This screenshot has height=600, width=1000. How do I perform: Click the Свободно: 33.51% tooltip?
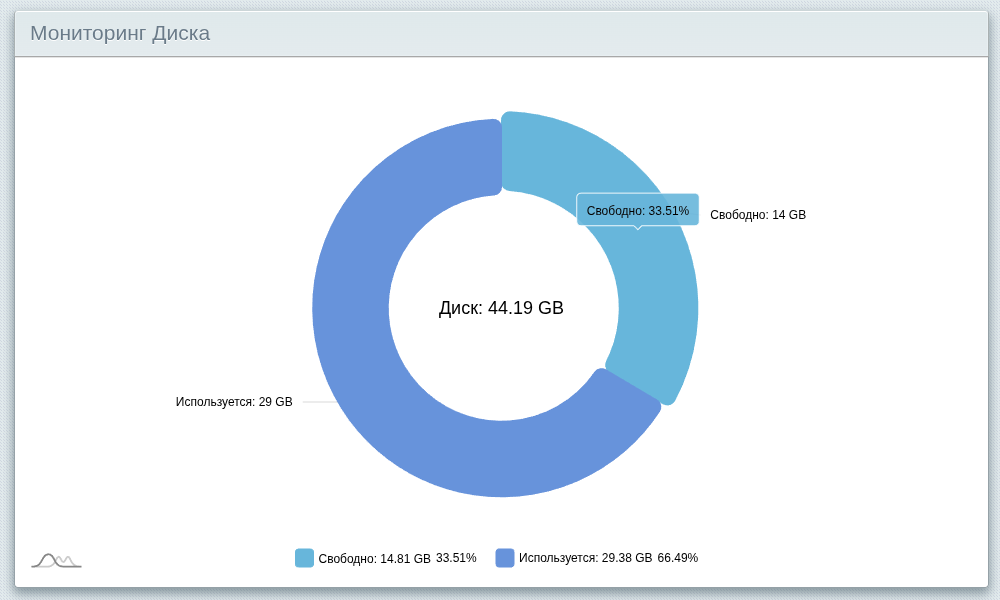coord(637,210)
